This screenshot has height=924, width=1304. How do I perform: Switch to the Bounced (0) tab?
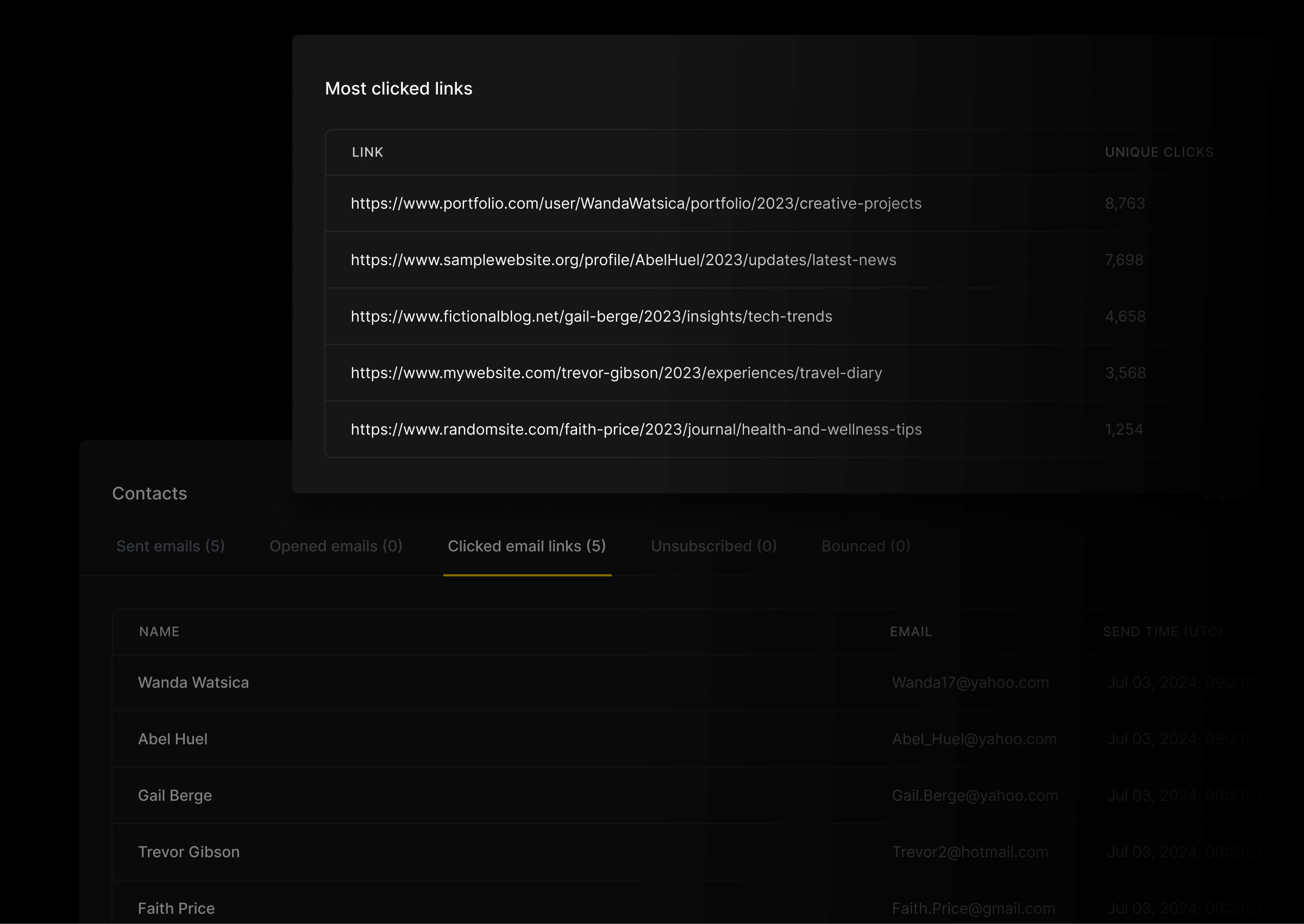coord(866,546)
